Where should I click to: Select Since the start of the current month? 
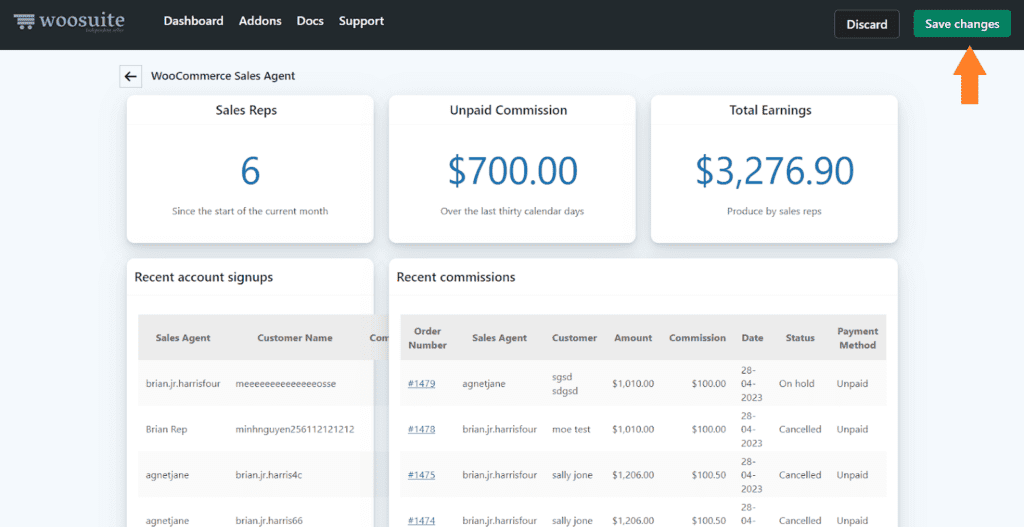click(x=250, y=211)
